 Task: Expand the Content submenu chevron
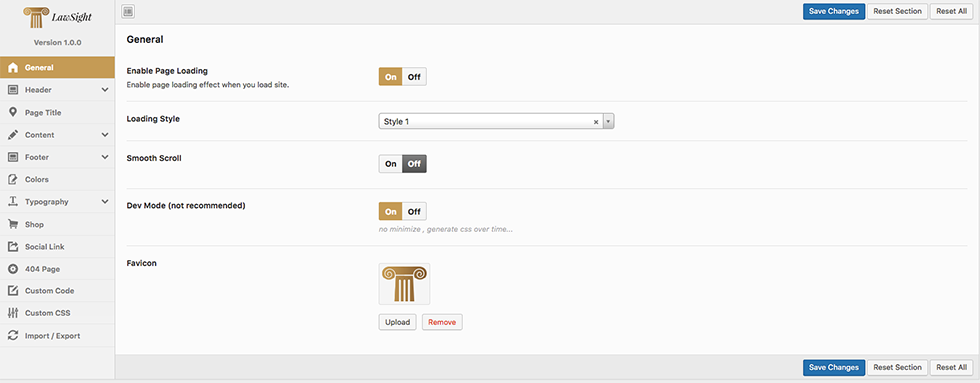click(x=104, y=135)
